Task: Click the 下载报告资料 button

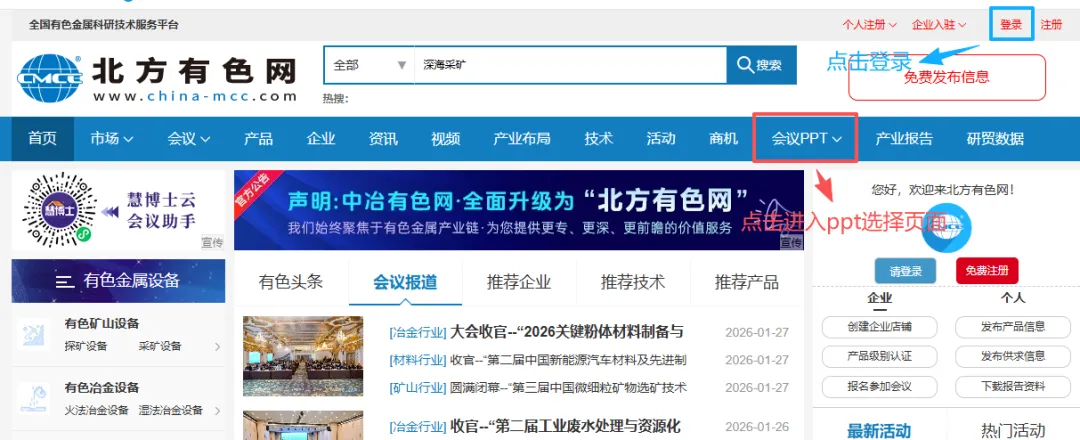Action: 1013,386
